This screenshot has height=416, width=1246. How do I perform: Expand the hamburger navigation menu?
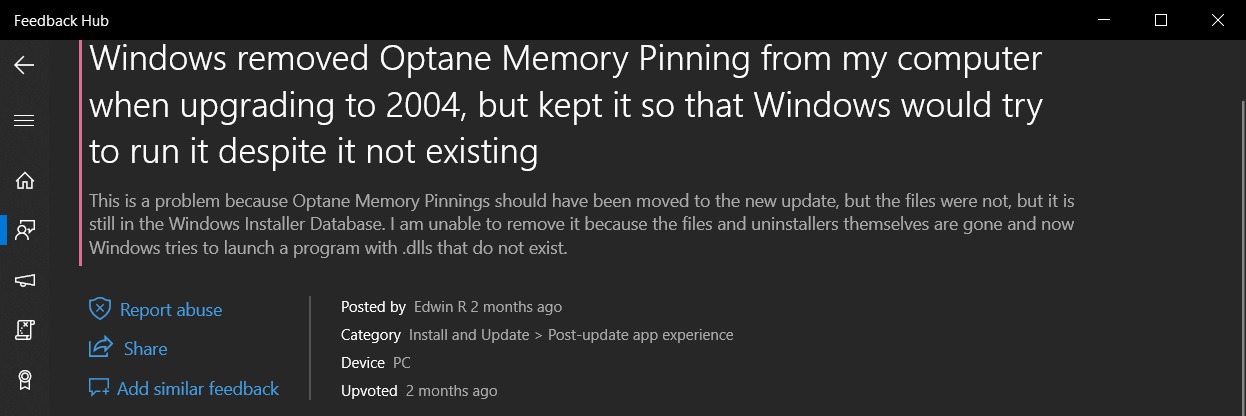point(24,121)
